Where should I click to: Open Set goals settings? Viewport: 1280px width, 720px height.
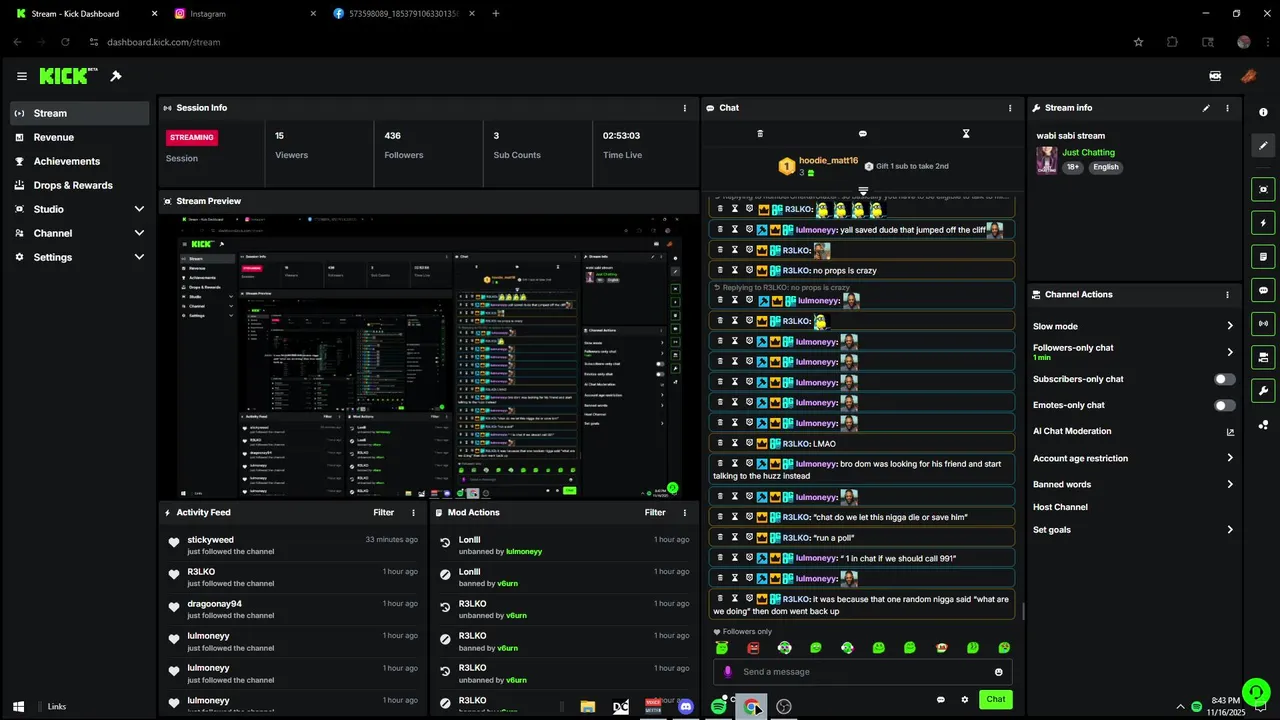pyautogui.click(x=1134, y=530)
